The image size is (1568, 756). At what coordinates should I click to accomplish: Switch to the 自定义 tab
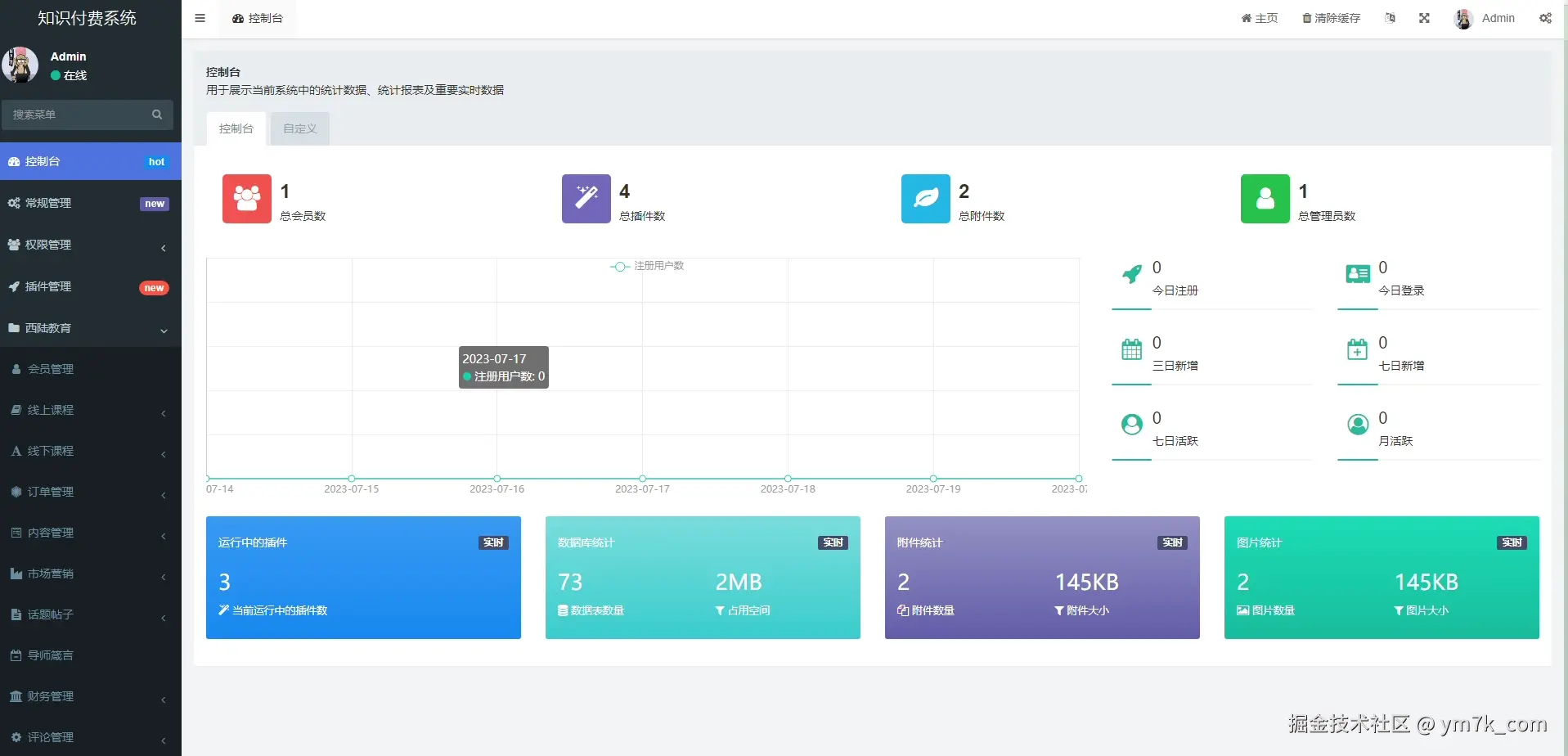point(300,128)
